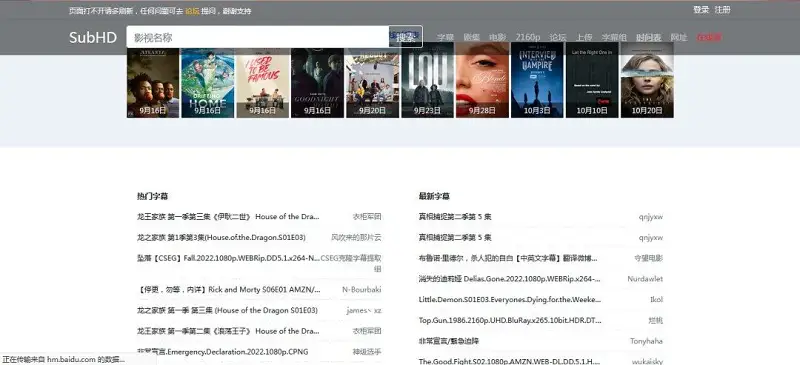Open the 电影 navigation item

[497, 37]
